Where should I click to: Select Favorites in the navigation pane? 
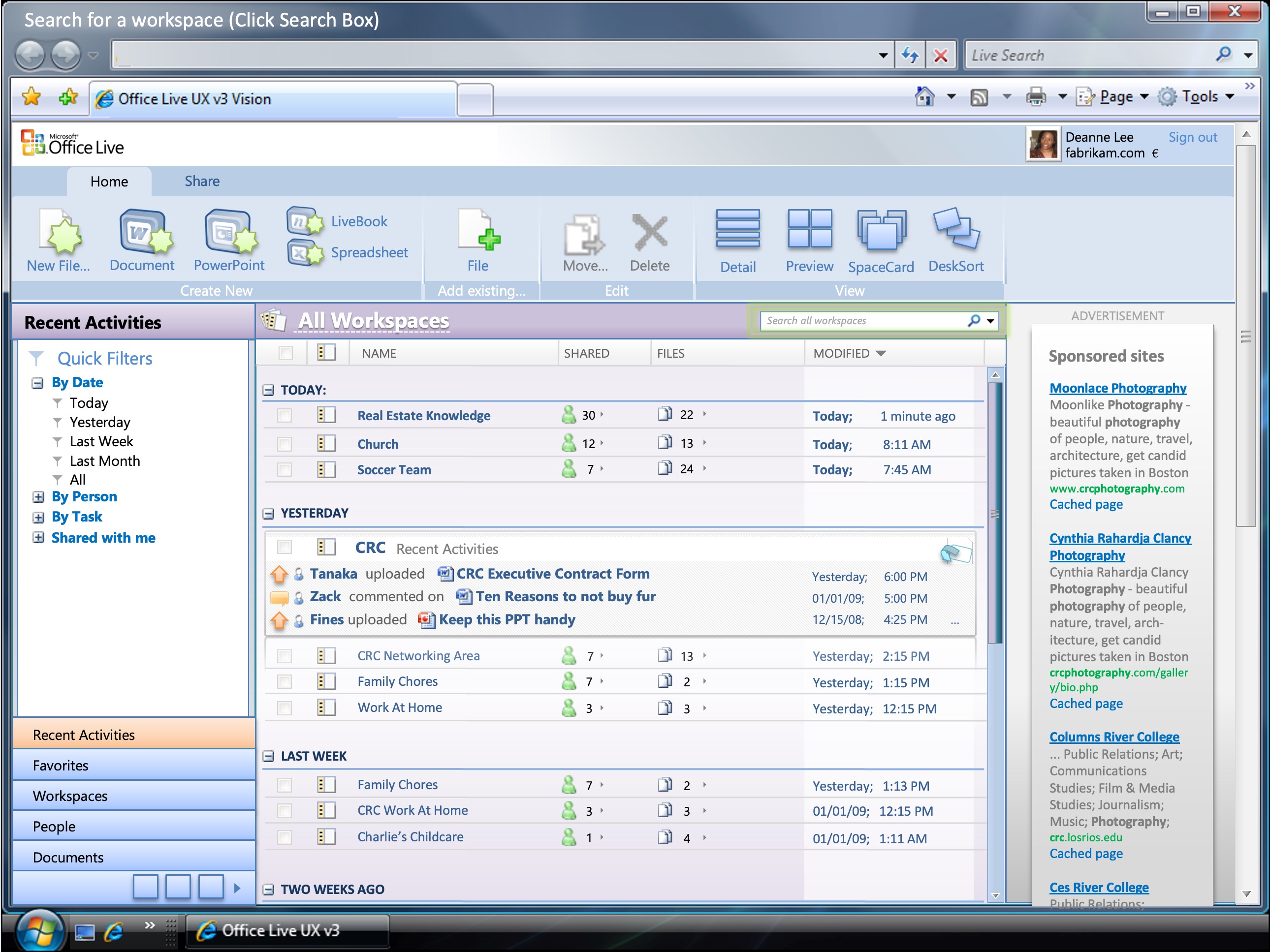[x=133, y=766]
